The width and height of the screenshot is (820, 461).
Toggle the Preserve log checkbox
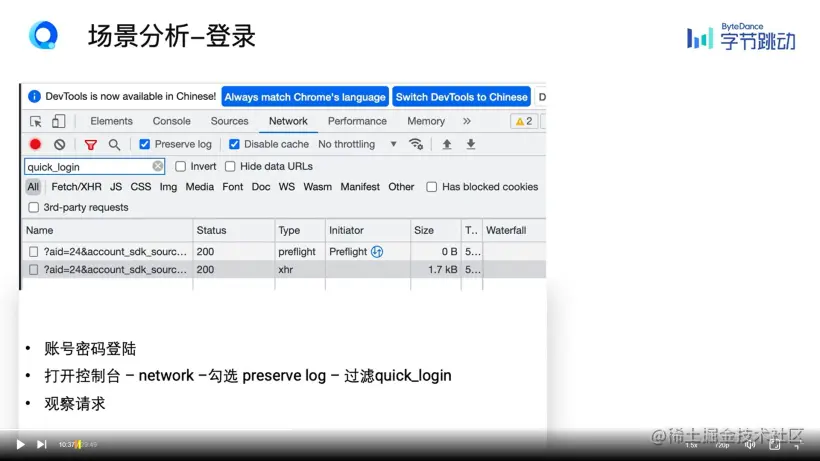pos(145,144)
